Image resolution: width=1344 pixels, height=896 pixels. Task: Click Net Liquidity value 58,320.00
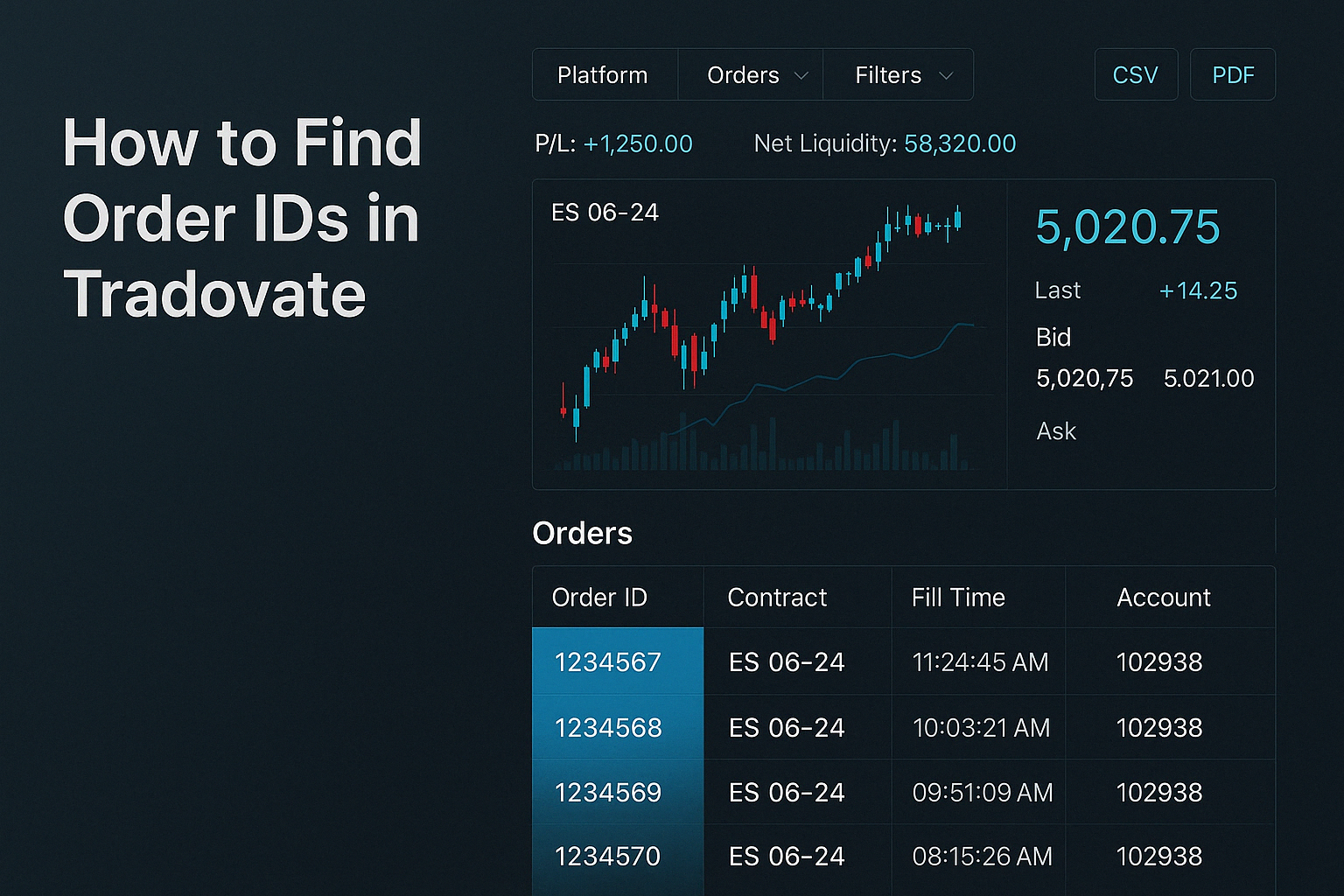click(x=960, y=143)
